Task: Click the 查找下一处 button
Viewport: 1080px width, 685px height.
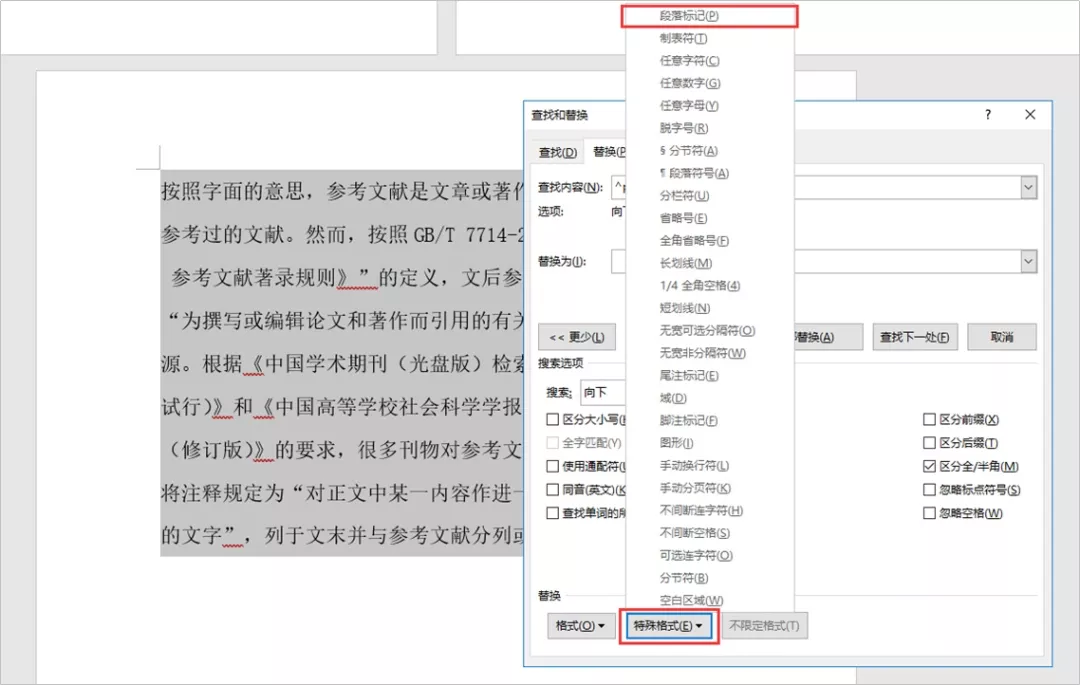Action: pyautogui.click(x=913, y=337)
